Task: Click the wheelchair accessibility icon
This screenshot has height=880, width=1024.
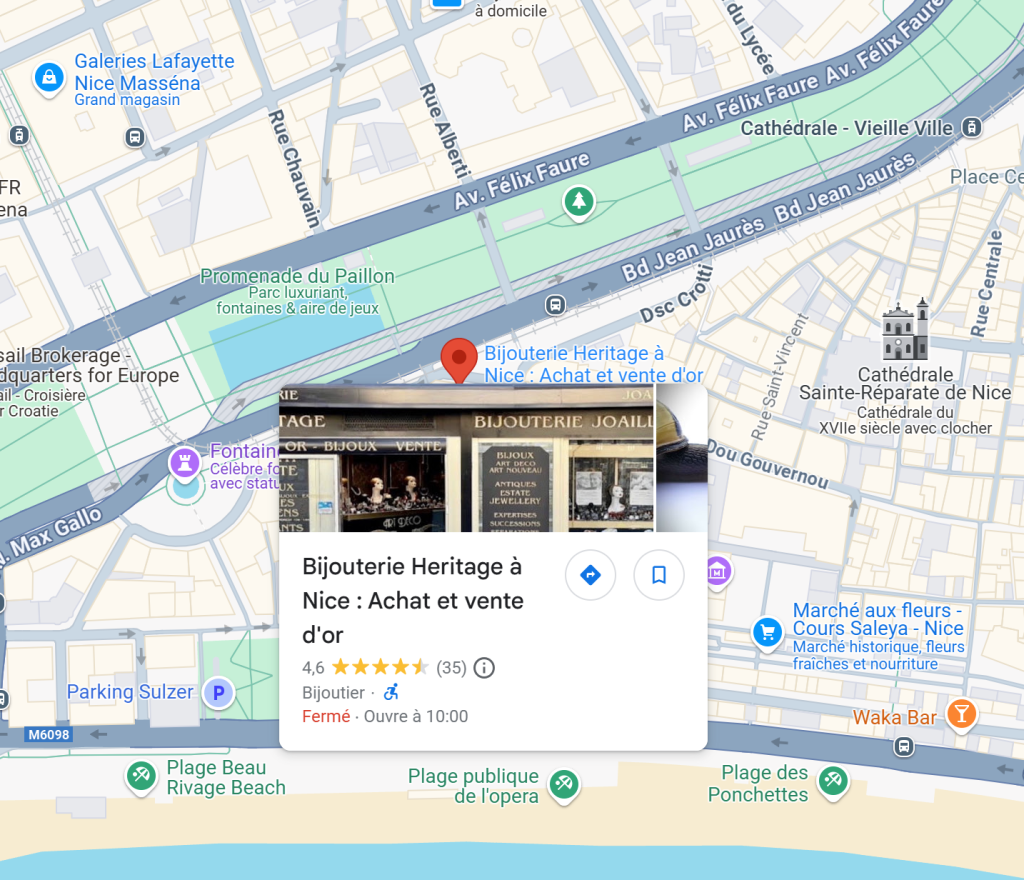Action: (x=391, y=692)
